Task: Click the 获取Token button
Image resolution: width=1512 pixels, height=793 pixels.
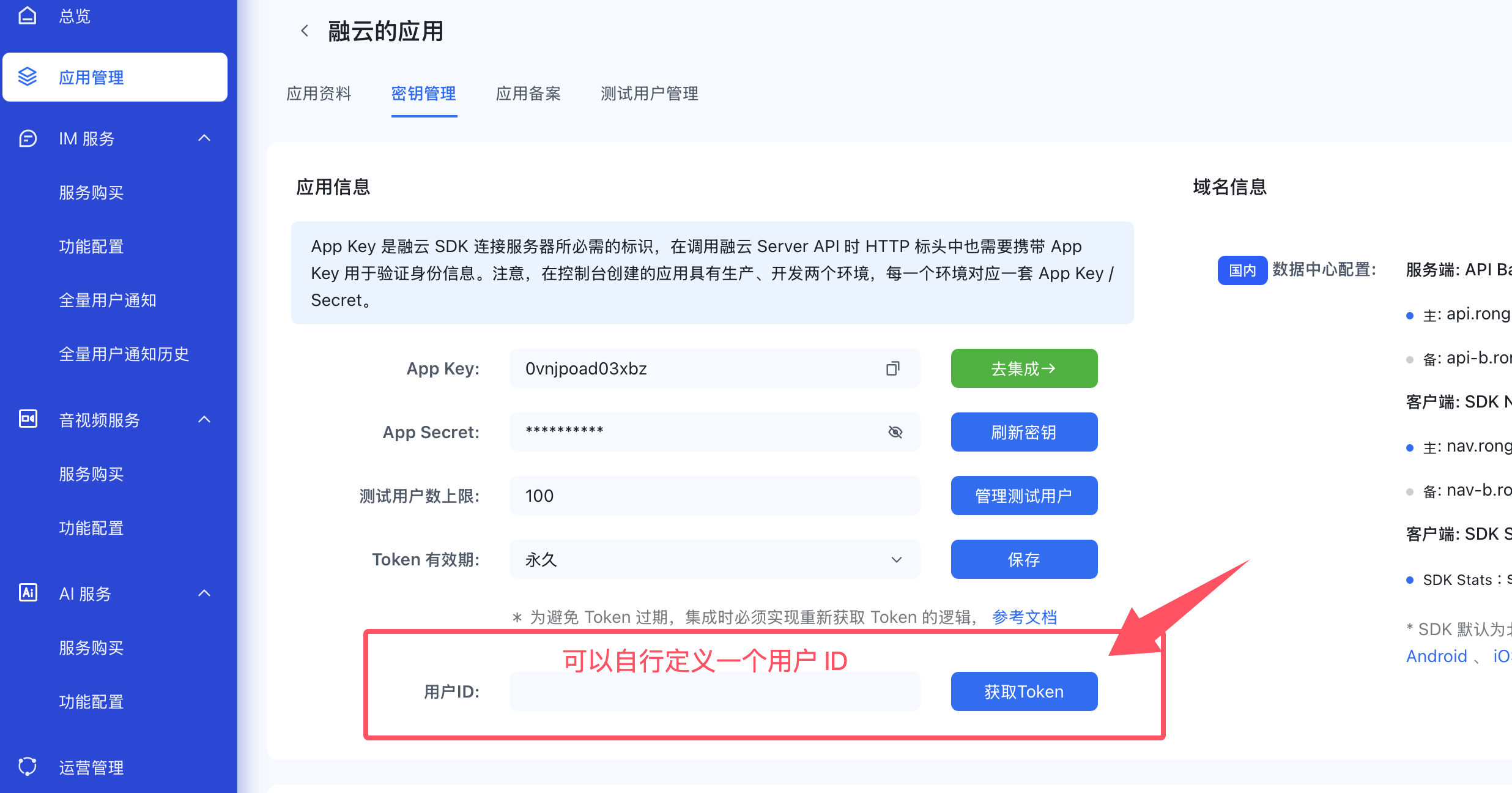Action: [1024, 691]
